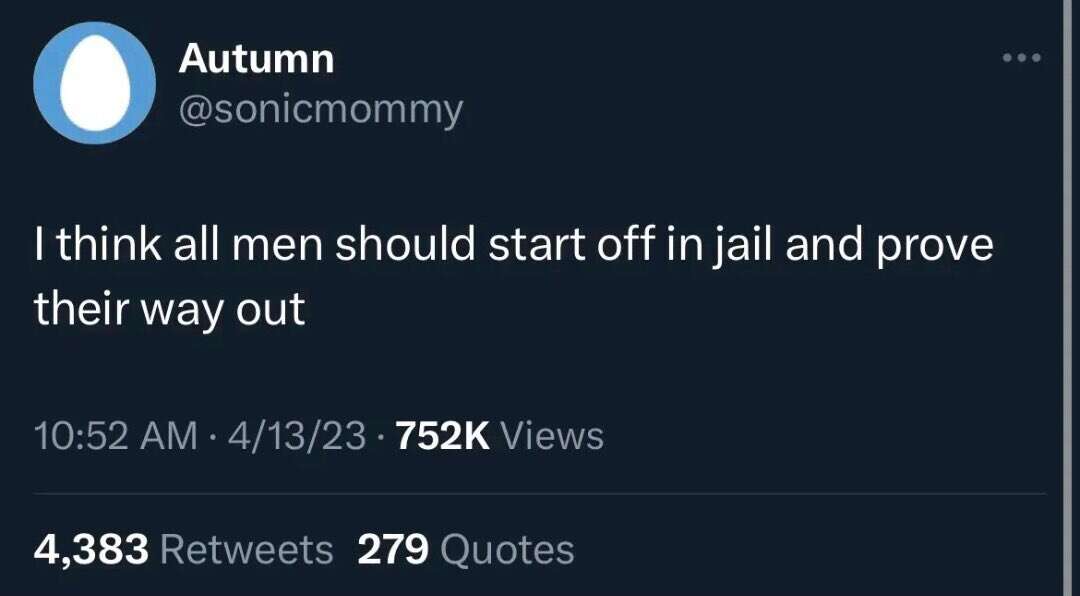This screenshot has width=1080, height=596.
Task: Click the words "their way out"
Action: point(169,309)
